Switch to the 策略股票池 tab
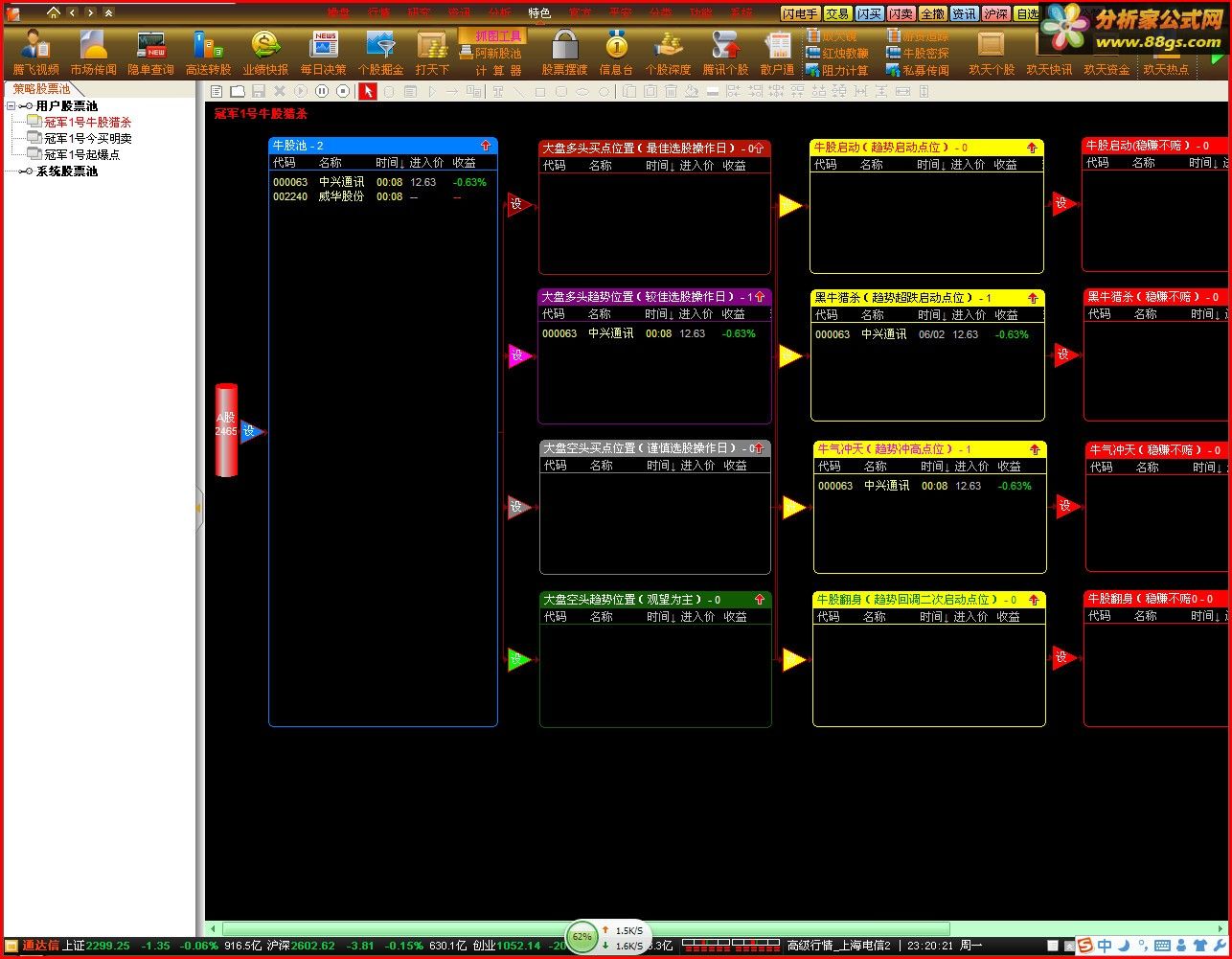This screenshot has height=959, width=1232. pos(41,89)
